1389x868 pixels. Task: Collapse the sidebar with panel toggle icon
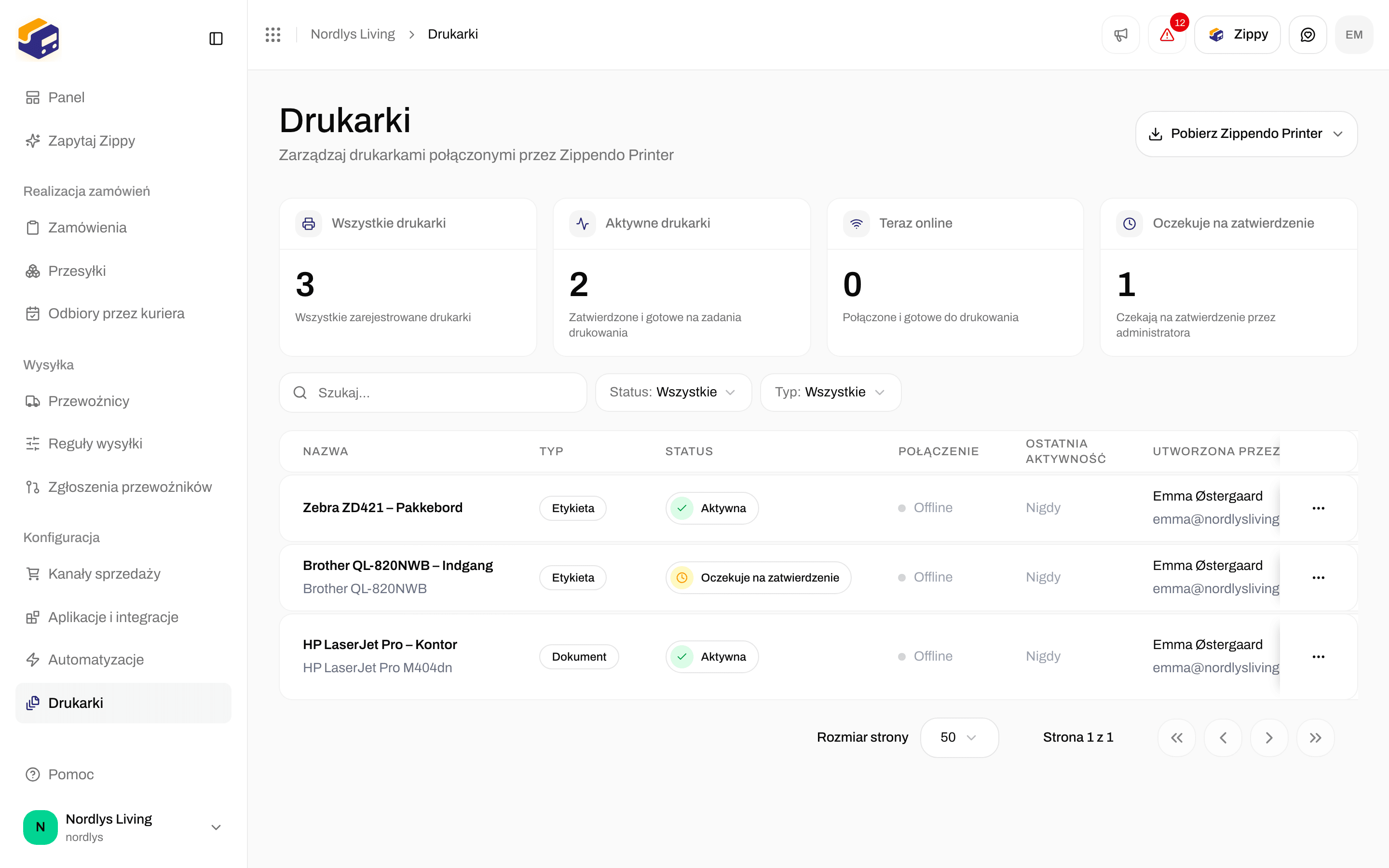pyautogui.click(x=216, y=39)
